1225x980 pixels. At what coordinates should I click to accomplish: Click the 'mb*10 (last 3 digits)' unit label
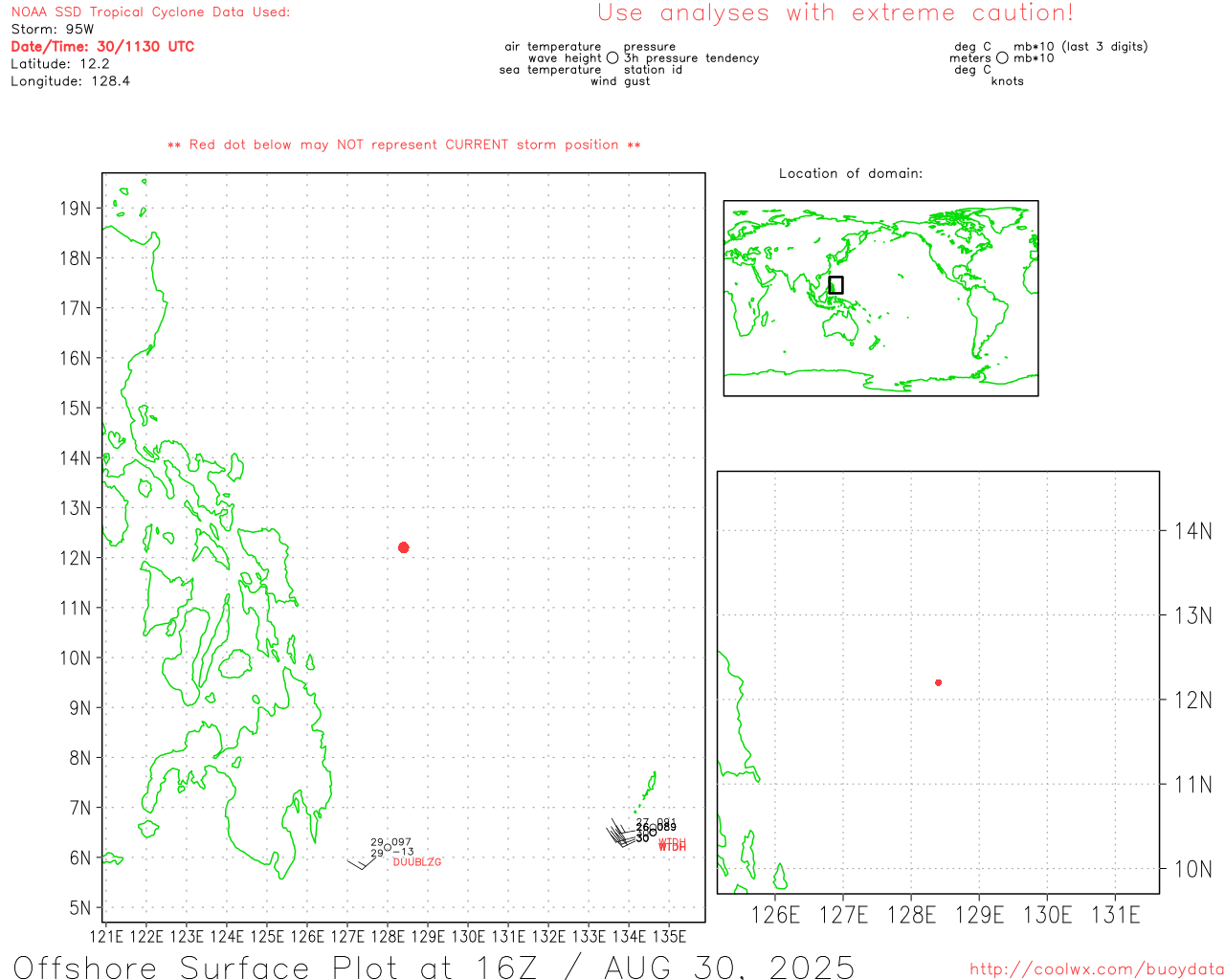click(x=1080, y=47)
